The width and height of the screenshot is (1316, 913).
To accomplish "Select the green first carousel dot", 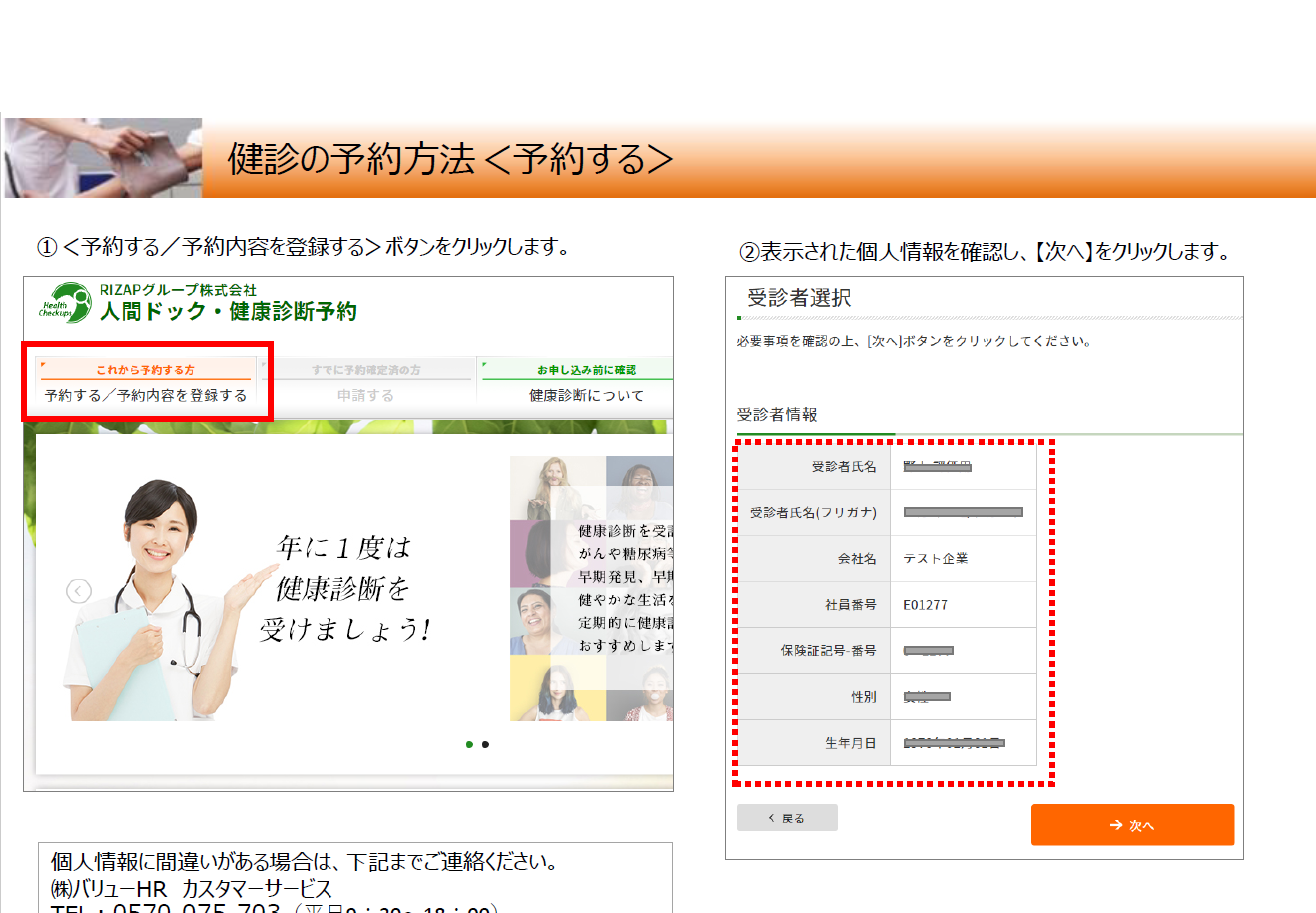I will point(469,744).
